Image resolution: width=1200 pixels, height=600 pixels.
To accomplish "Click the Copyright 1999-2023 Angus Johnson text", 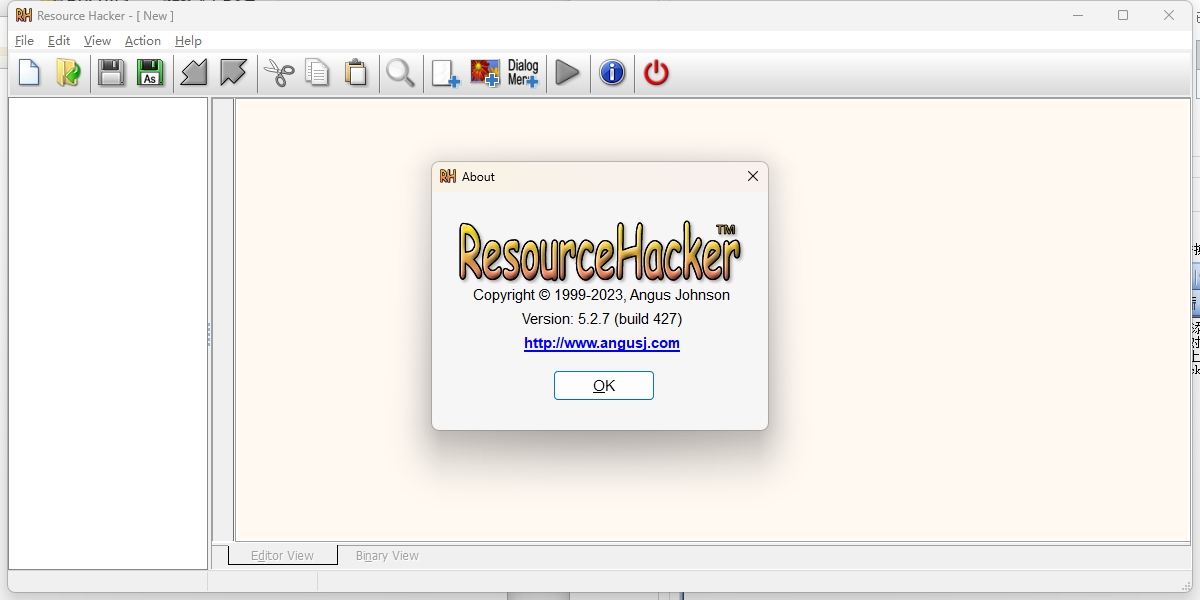I will point(602,295).
